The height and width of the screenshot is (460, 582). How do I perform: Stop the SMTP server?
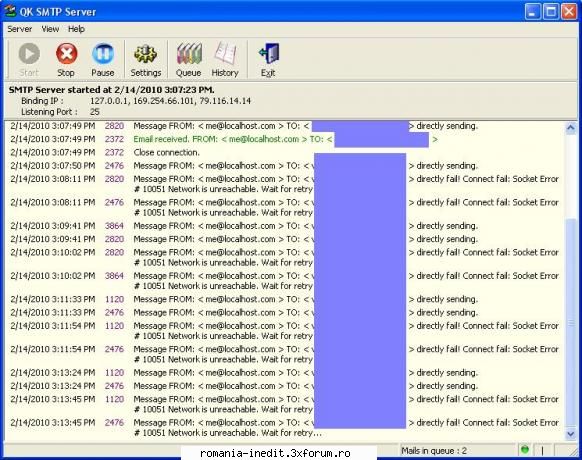tap(66, 59)
